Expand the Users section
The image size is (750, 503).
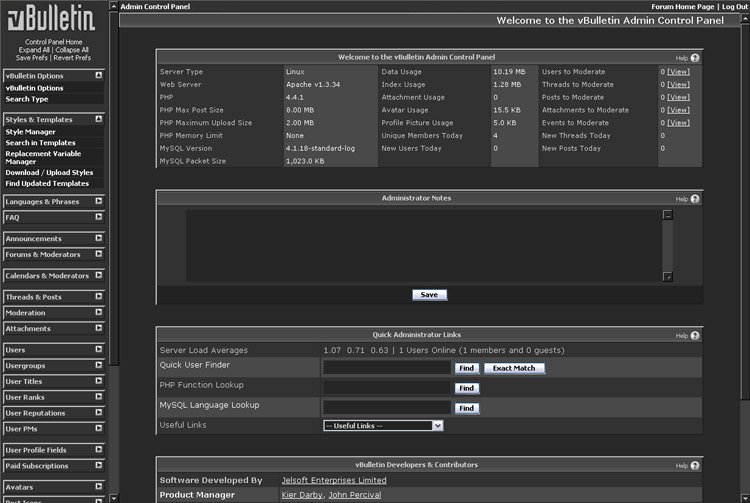(x=99, y=349)
